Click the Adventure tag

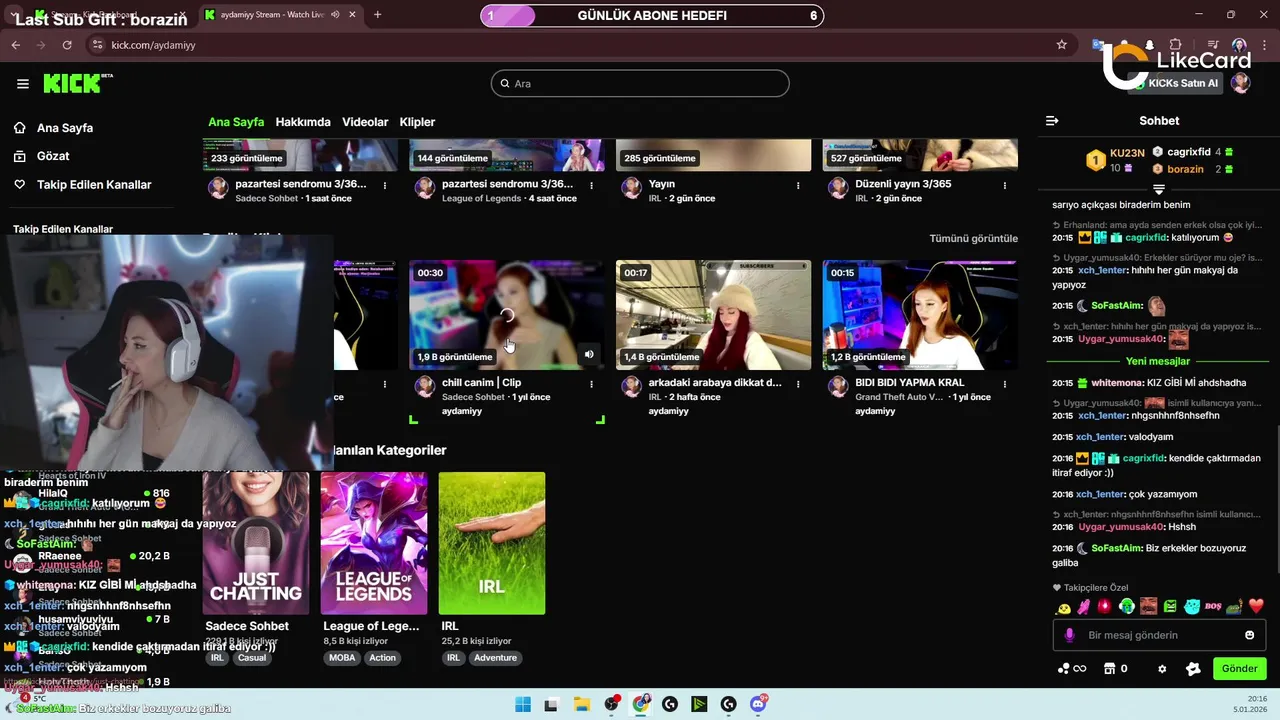(x=495, y=658)
